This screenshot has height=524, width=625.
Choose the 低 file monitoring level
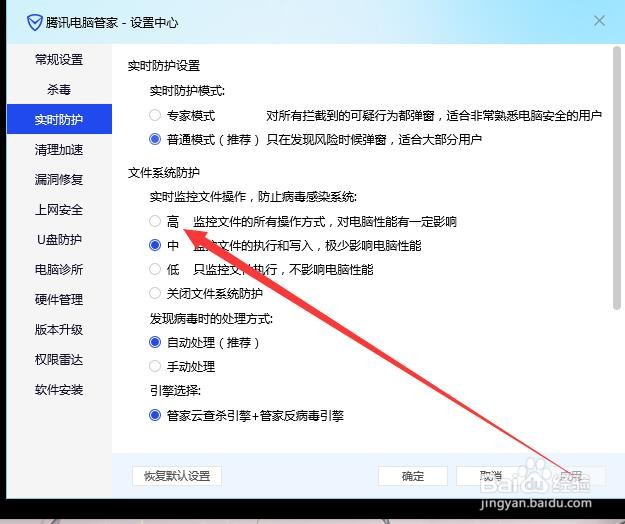point(155,269)
